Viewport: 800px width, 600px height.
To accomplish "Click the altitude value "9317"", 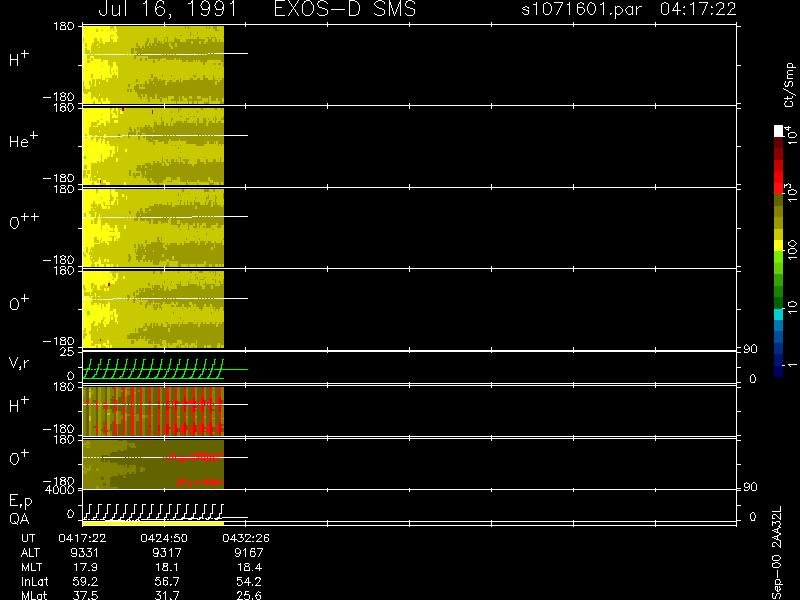I will [x=166, y=553].
